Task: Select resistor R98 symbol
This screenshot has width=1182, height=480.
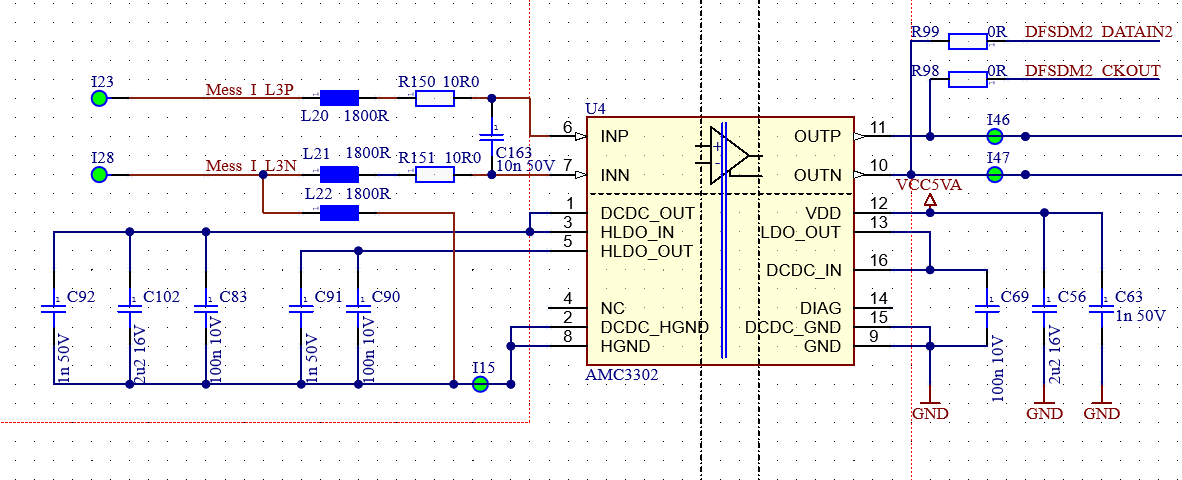Action: [x=967, y=78]
